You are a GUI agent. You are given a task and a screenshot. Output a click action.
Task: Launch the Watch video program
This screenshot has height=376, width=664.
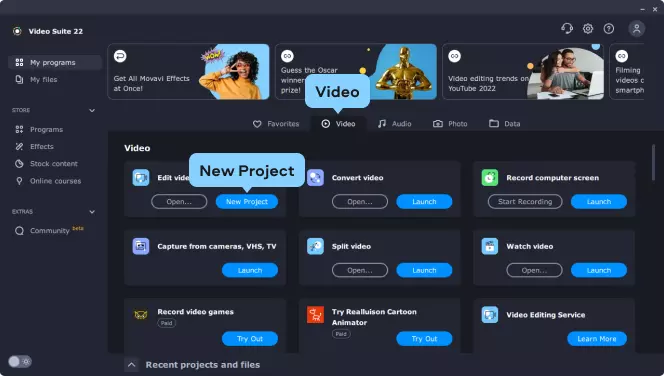pos(599,270)
